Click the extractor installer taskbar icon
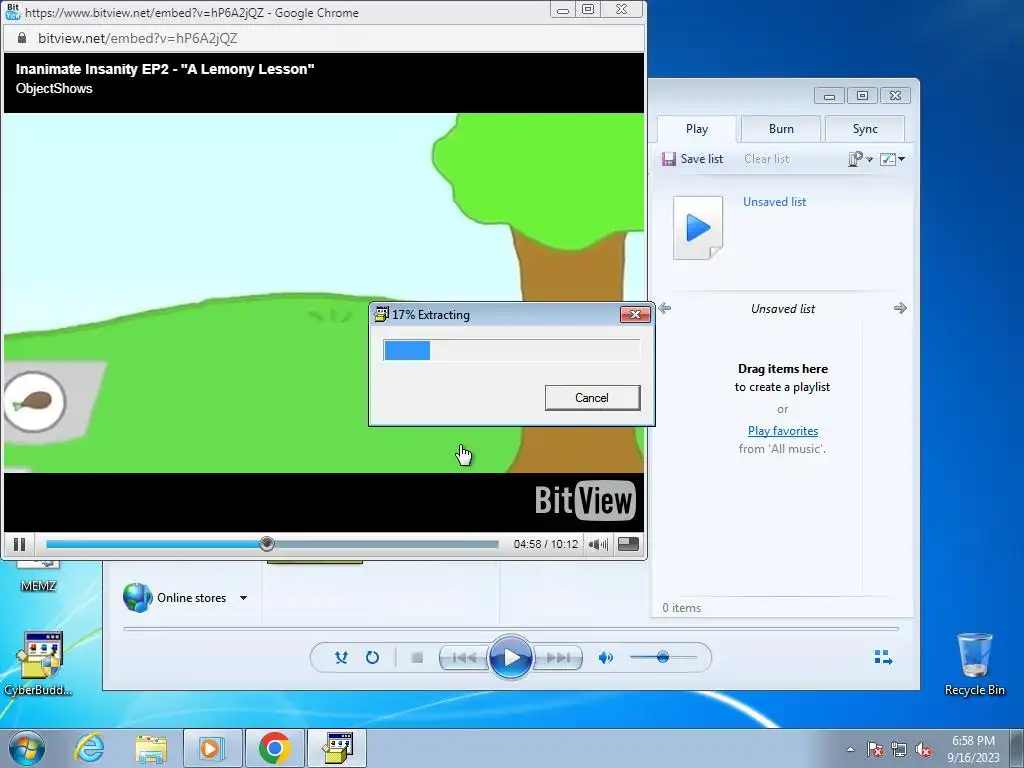 (x=337, y=748)
